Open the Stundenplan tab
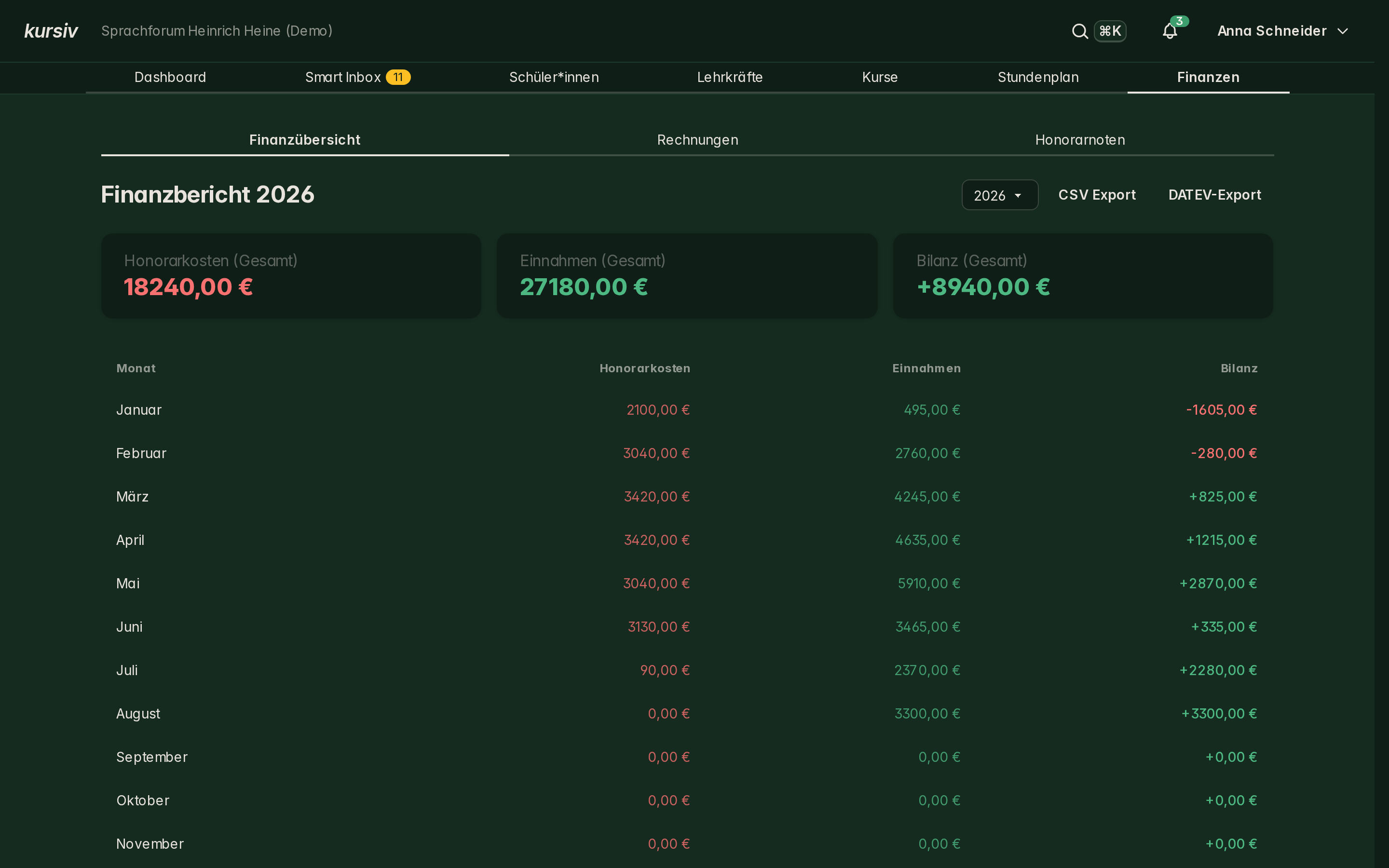The width and height of the screenshot is (1389, 868). tap(1038, 77)
